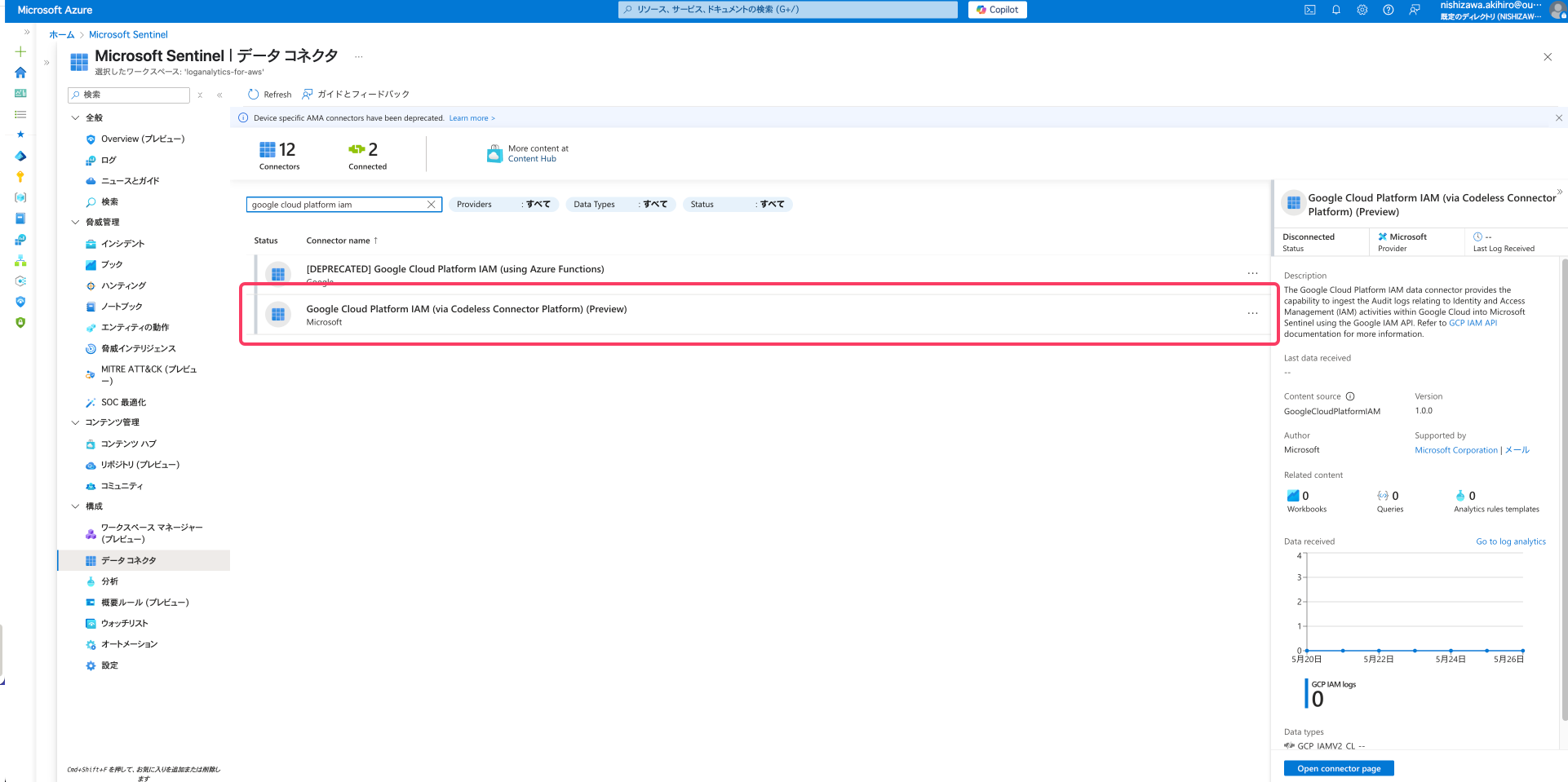The width and height of the screenshot is (1568, 782).
Task: Open エンティティの動作 menu item
Action: pos(135,328)
